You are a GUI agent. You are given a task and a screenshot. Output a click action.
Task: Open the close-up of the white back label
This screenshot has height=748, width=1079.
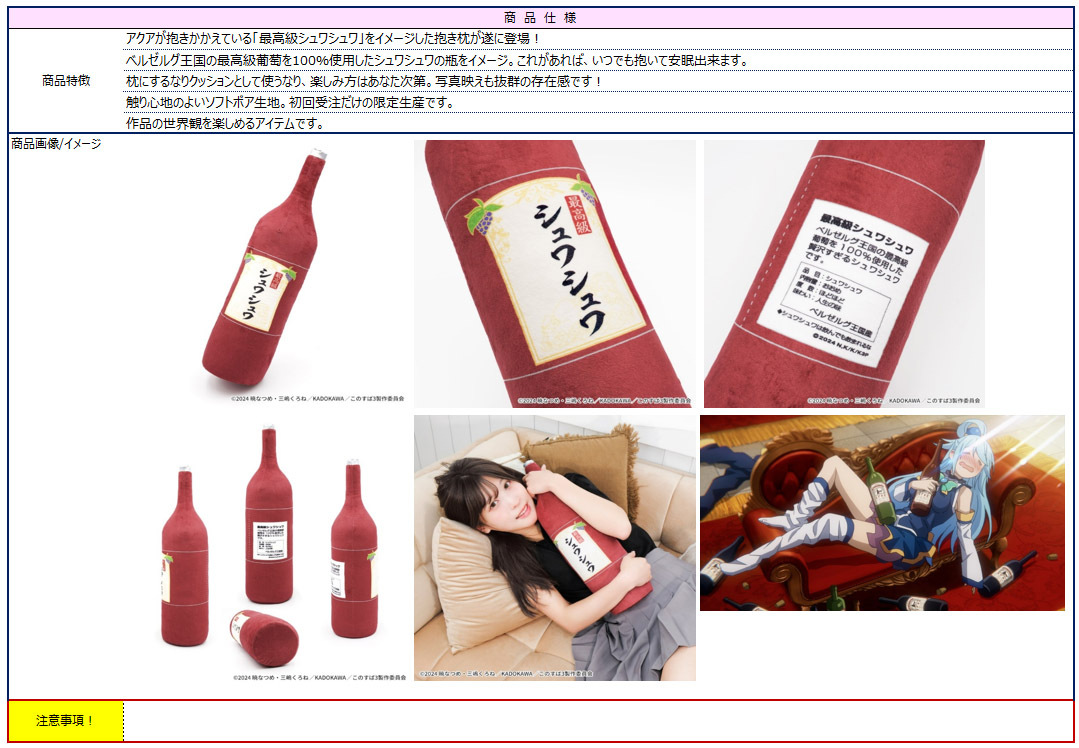click(x=844, y=274)
